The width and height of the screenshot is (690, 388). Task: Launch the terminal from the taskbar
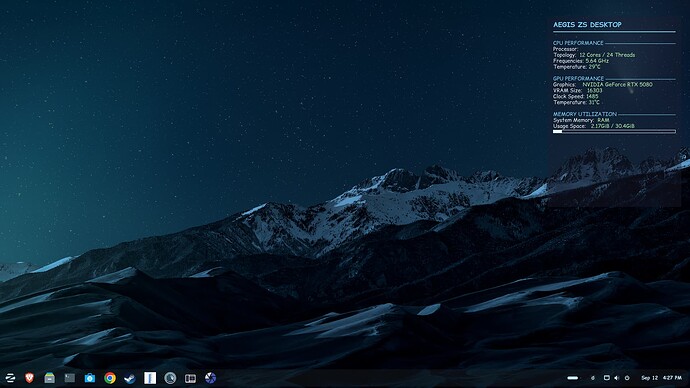click(x=70, y=378)
